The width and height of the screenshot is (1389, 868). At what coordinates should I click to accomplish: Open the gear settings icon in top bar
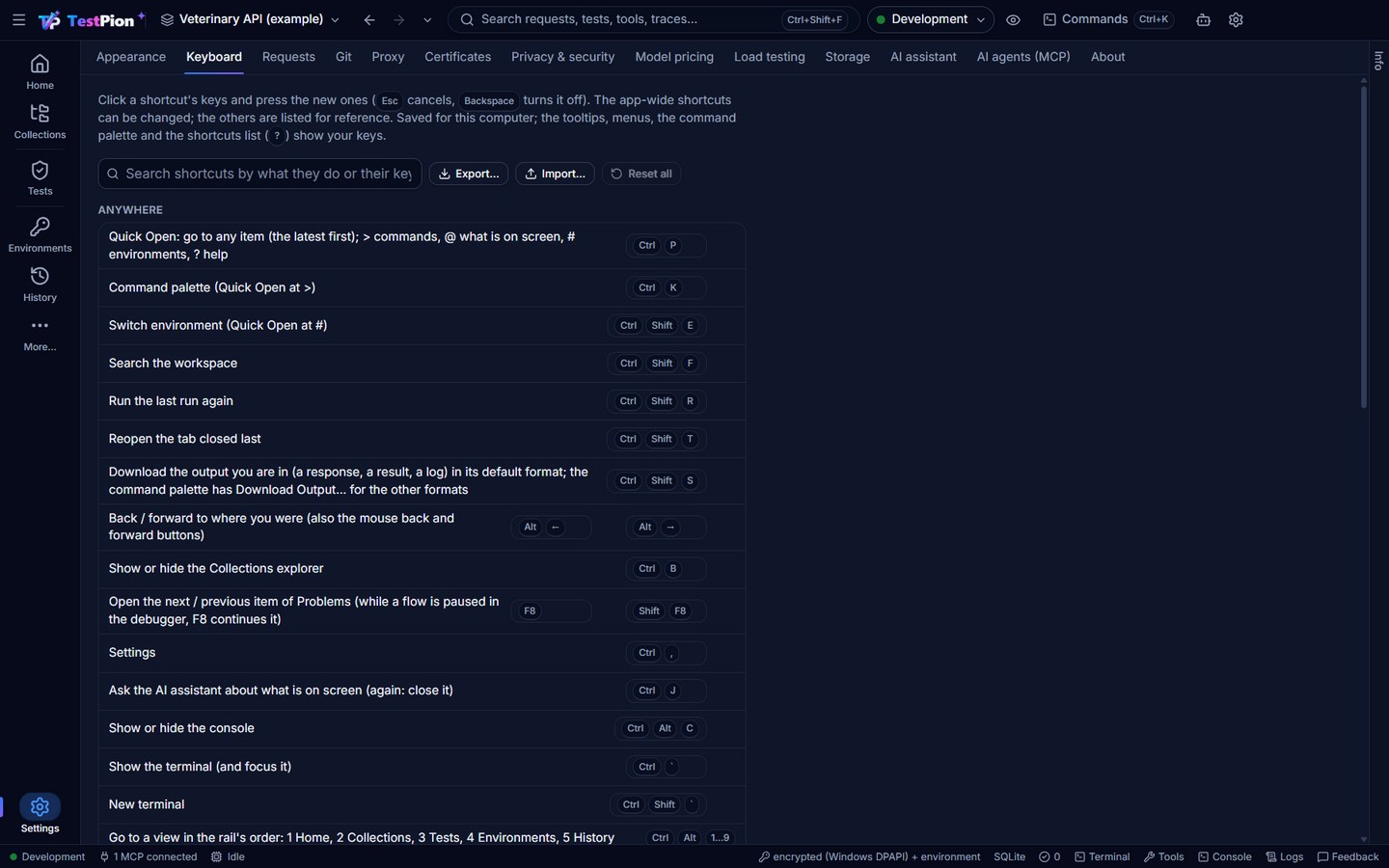point(1236,19)
